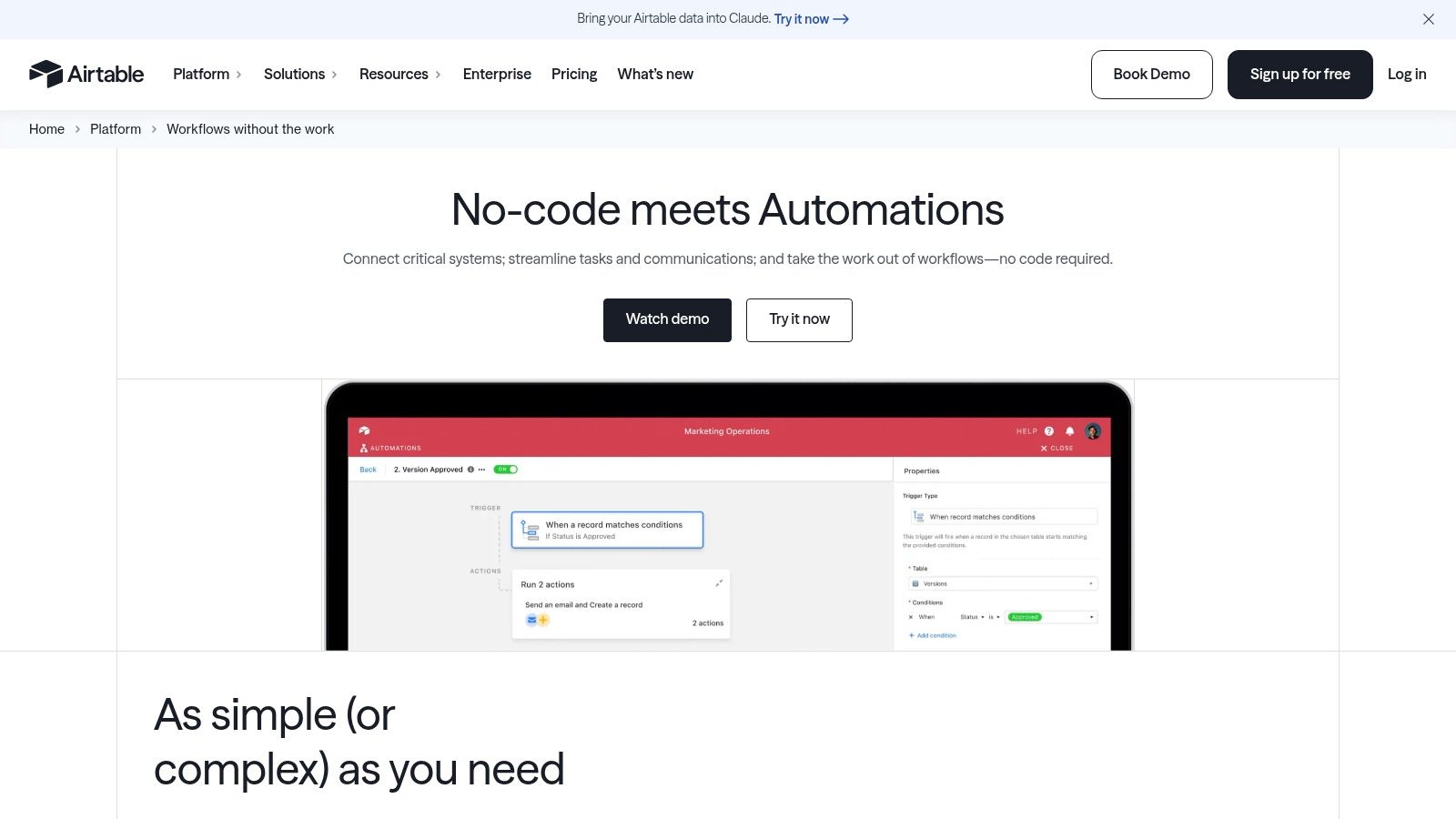Click the Marketing Operations title in mockup
1456x819 pixels.
[727, 431]
